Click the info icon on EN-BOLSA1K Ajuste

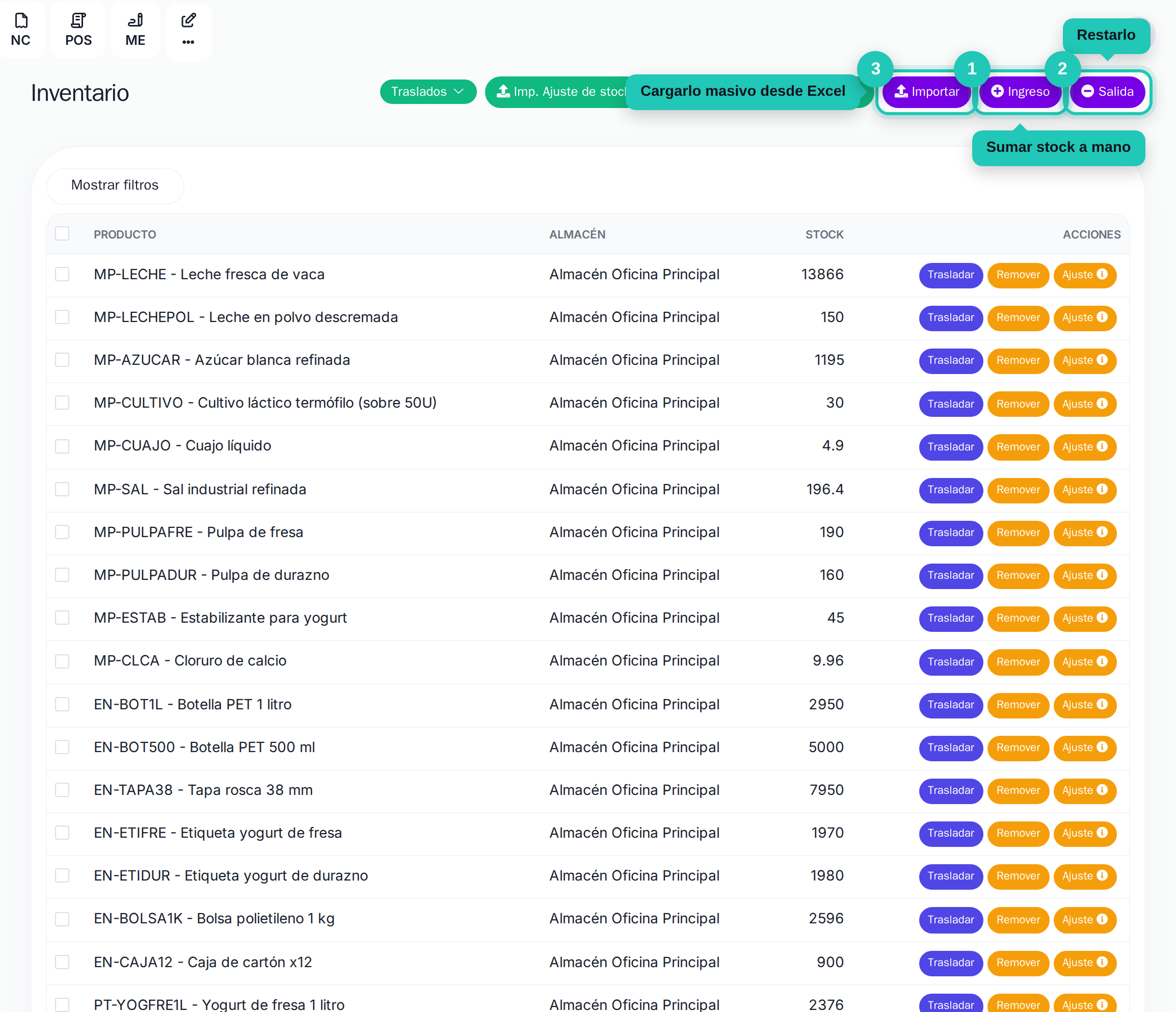(x=1102, y=919)
